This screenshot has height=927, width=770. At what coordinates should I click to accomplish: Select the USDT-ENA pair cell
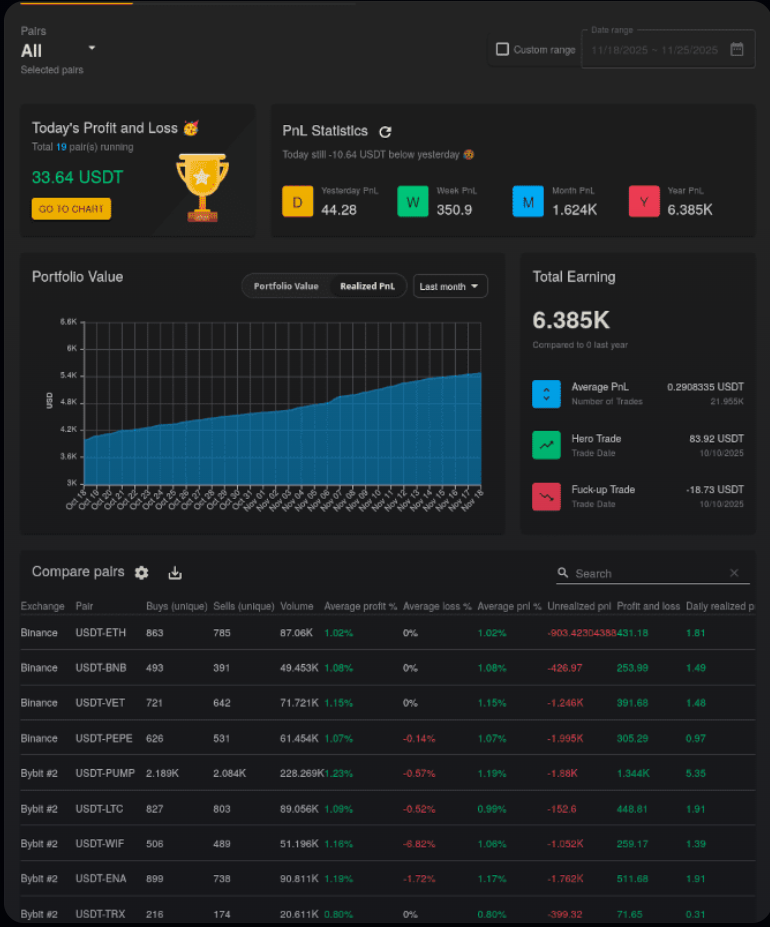click(101, 878)
